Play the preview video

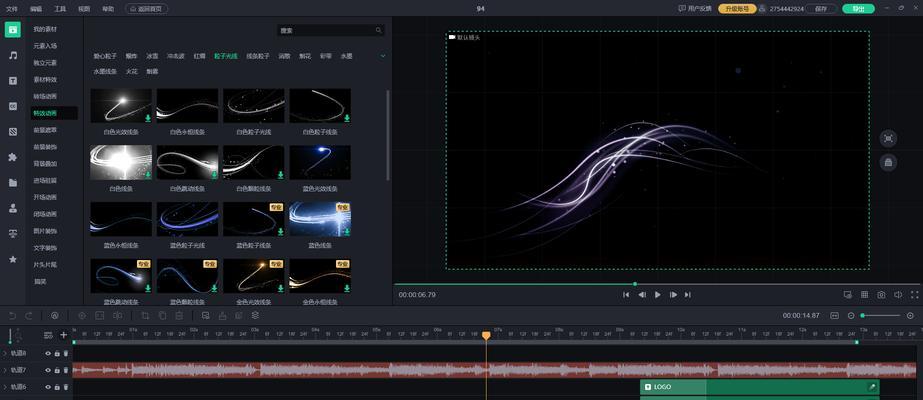click(658, 295)
